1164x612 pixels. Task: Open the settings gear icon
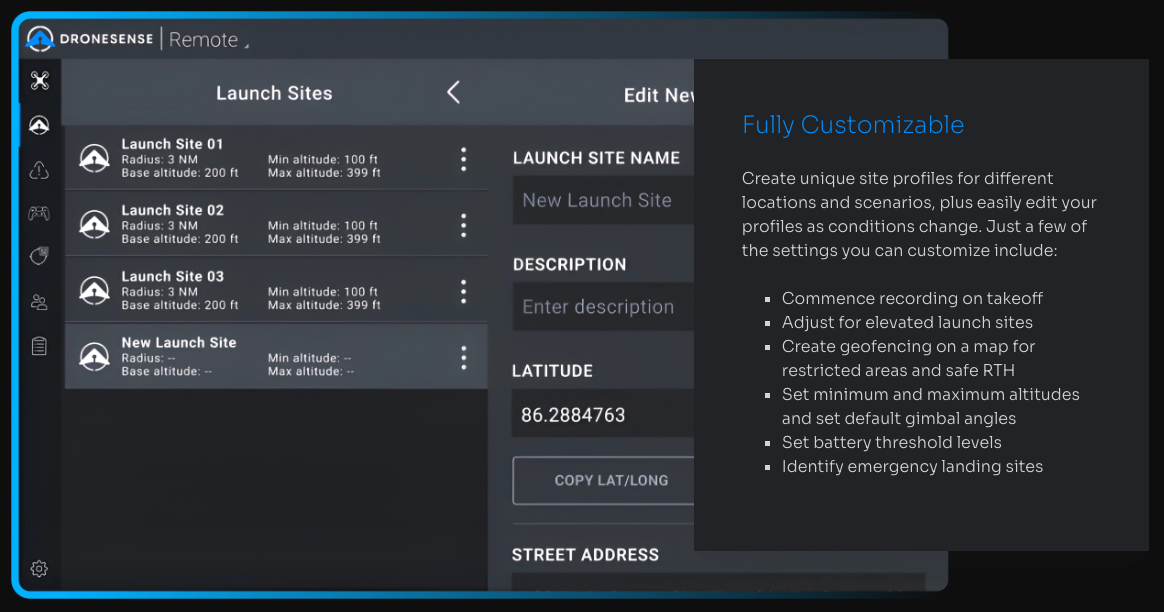click(x=39, y=568)
